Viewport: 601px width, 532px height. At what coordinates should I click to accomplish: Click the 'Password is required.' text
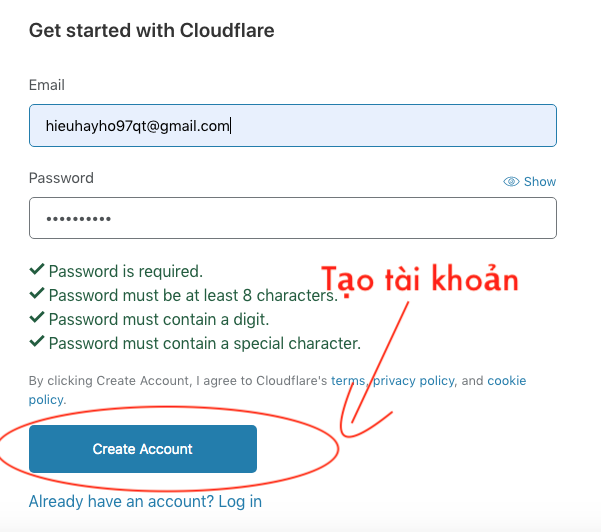126,271
